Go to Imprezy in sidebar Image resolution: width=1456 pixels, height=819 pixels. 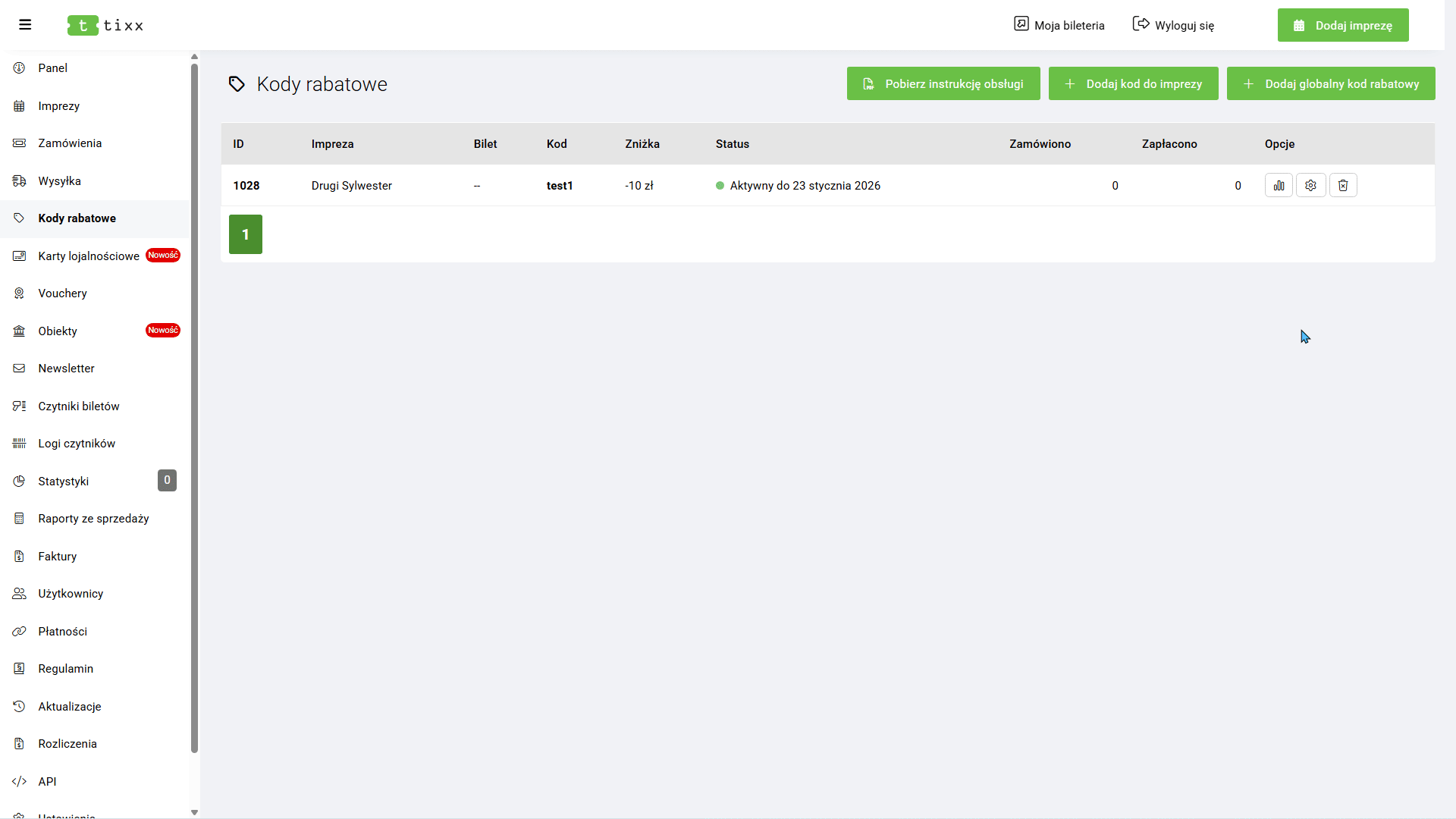click(x=58, y=106)
